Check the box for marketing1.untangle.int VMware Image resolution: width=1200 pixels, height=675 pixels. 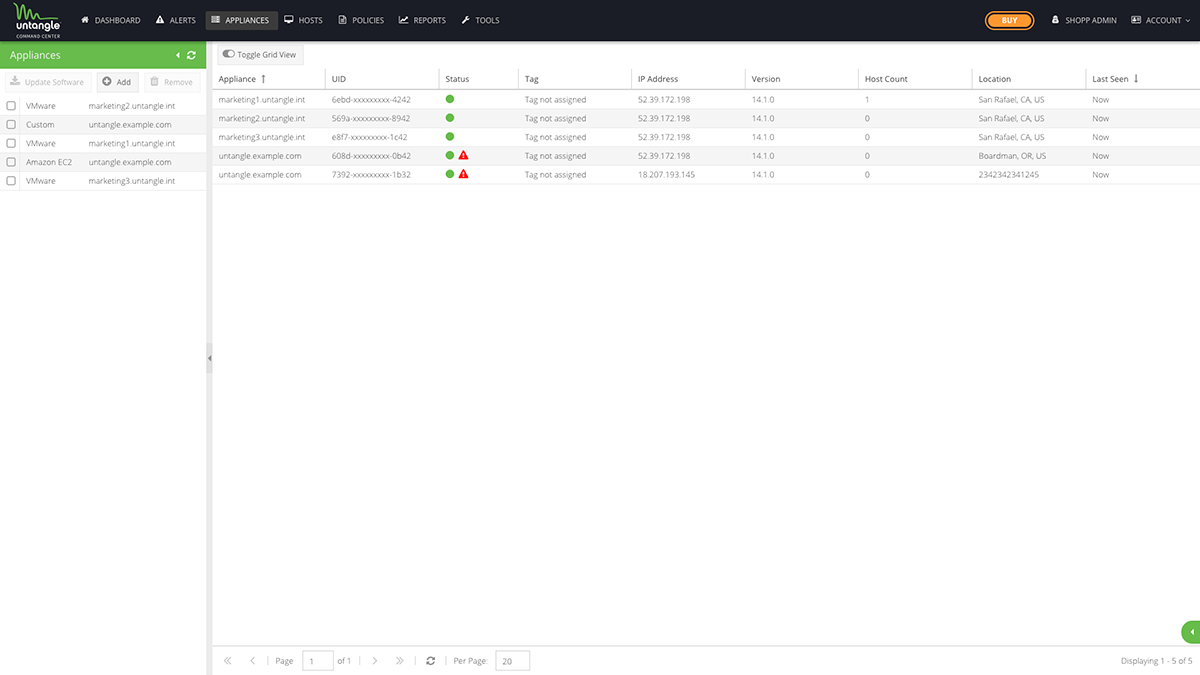click(x=11, y=144)
